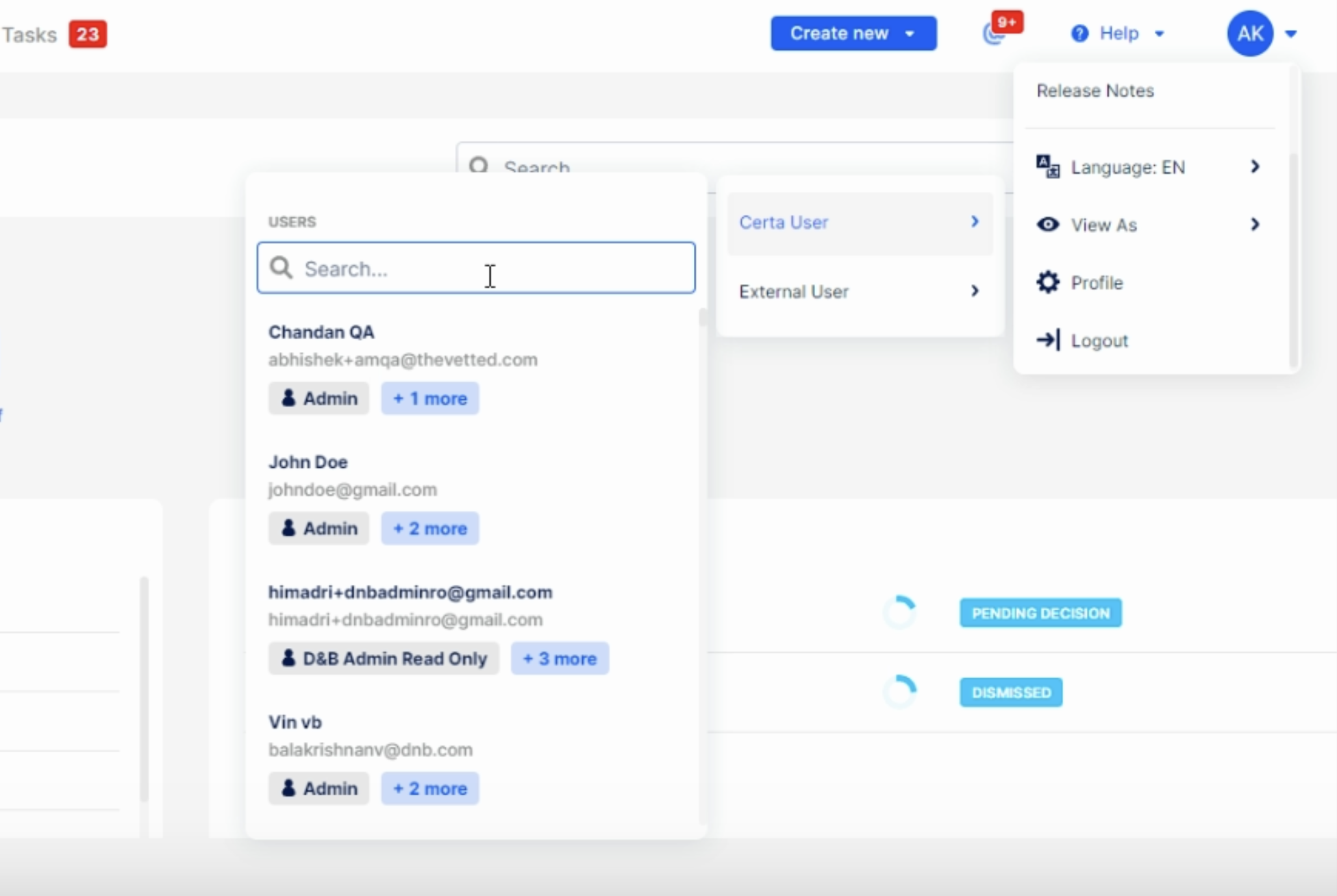1337x896 pixels.
Task: Click the Help question mark icon
Action: pos(1079,34)
